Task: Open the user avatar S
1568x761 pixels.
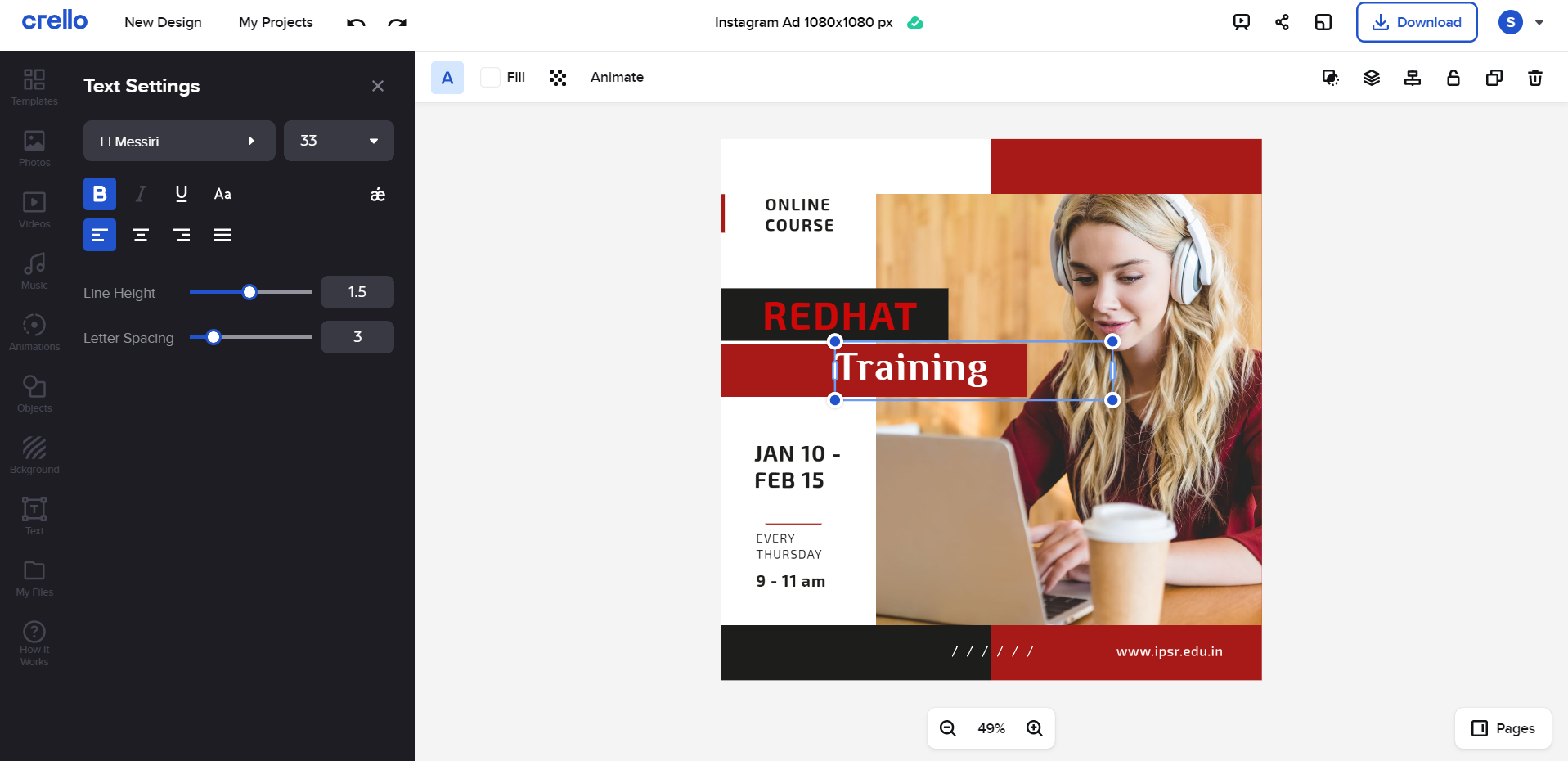Action: (1511, 22)
